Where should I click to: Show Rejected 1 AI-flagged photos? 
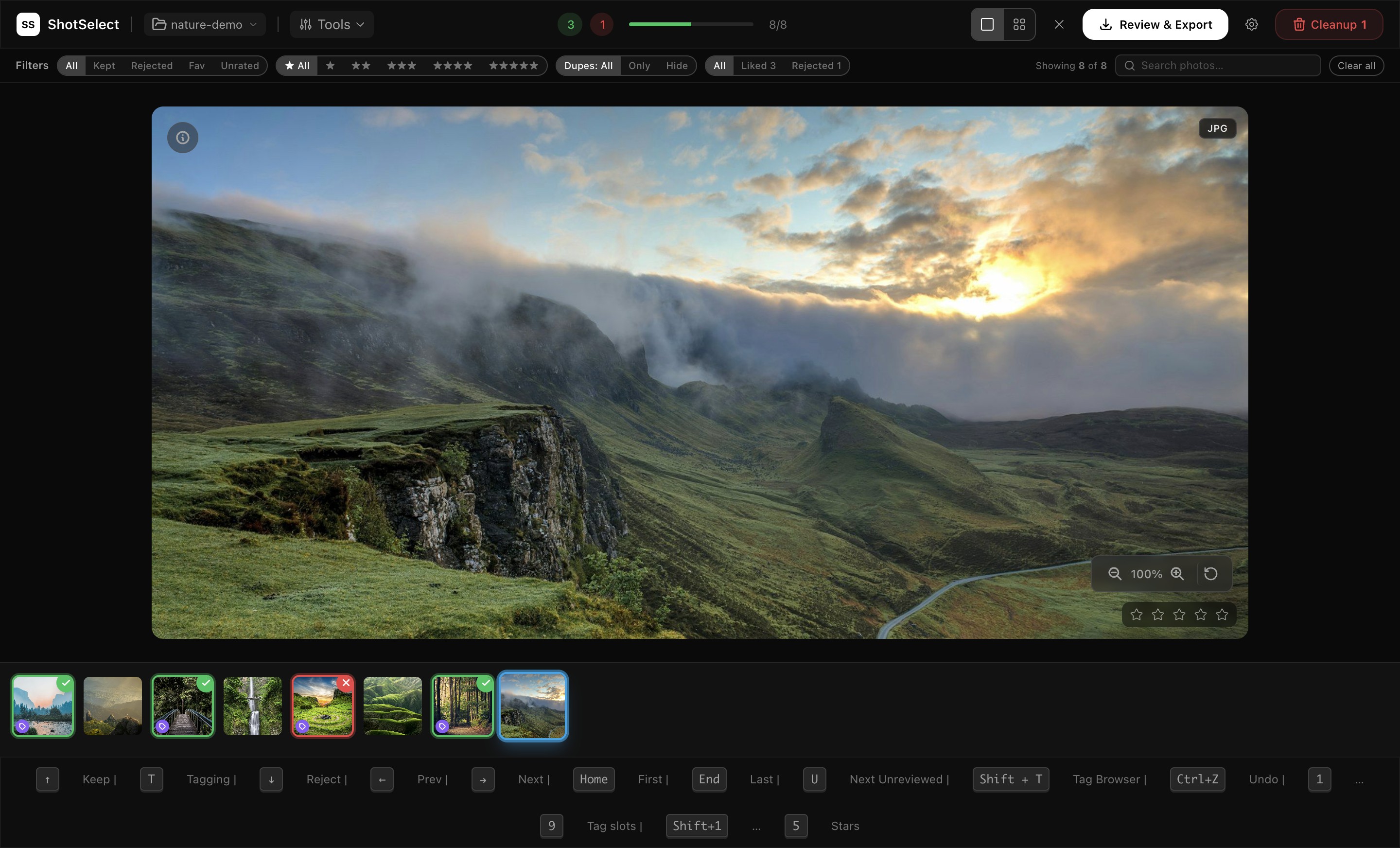tap(816, 65)
